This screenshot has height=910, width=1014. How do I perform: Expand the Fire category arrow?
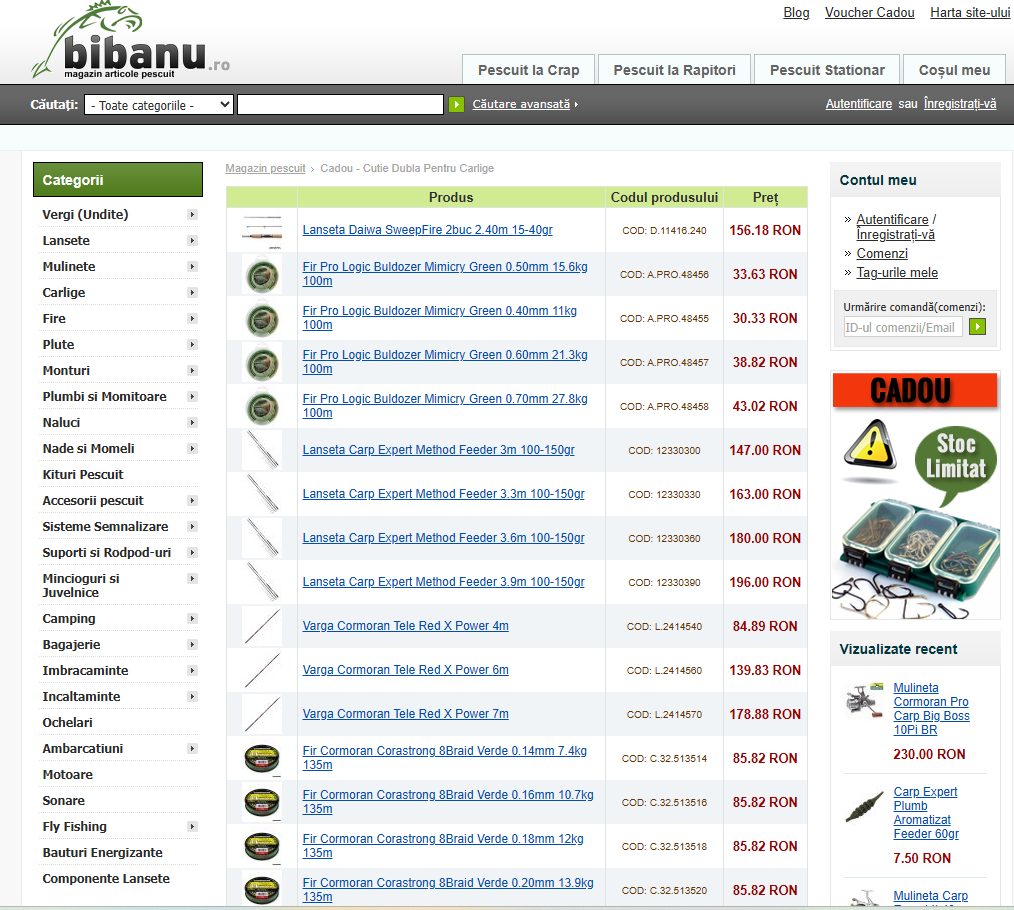click(x=192, y=318)
